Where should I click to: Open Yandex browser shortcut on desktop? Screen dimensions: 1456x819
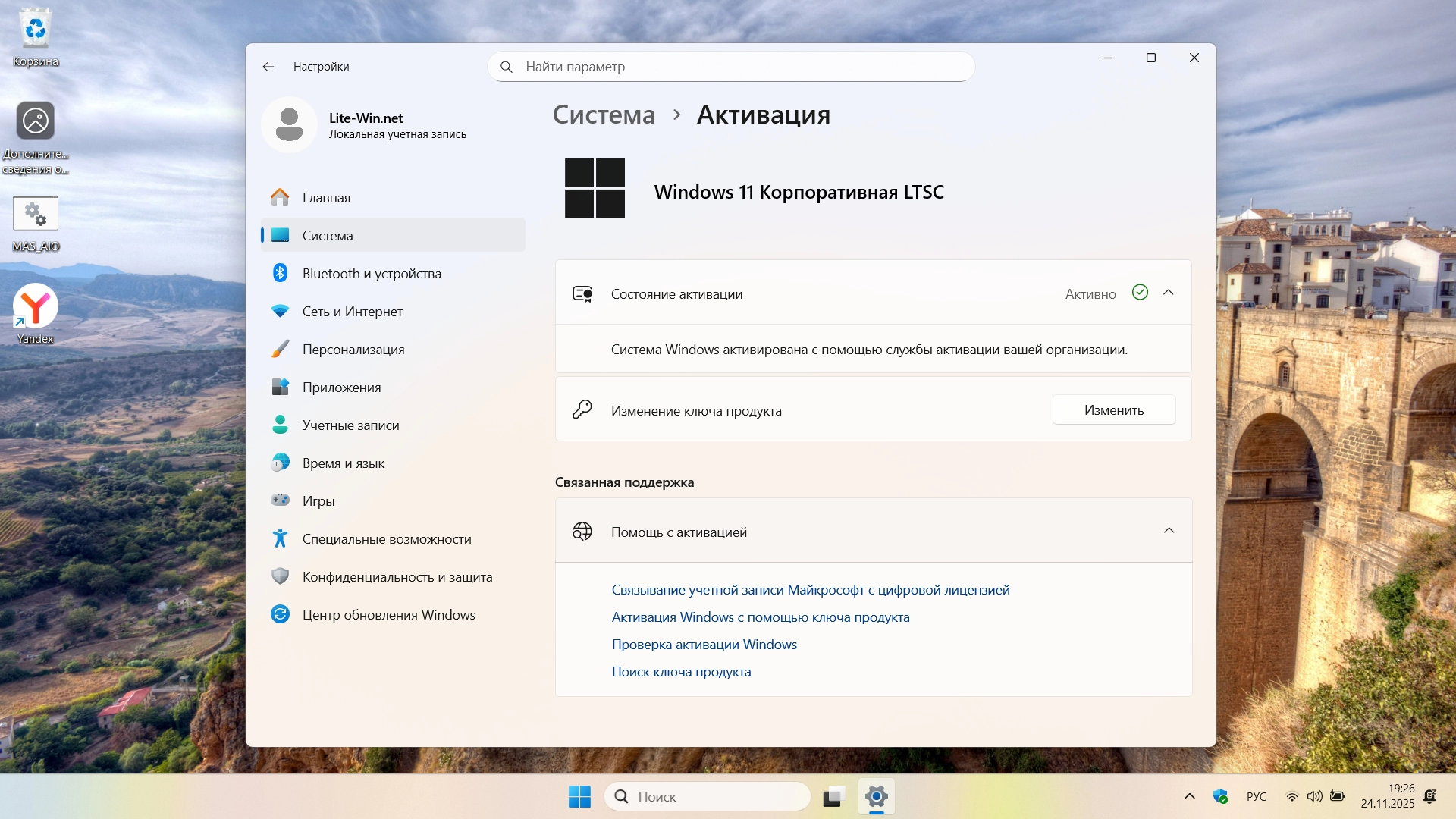35,307
